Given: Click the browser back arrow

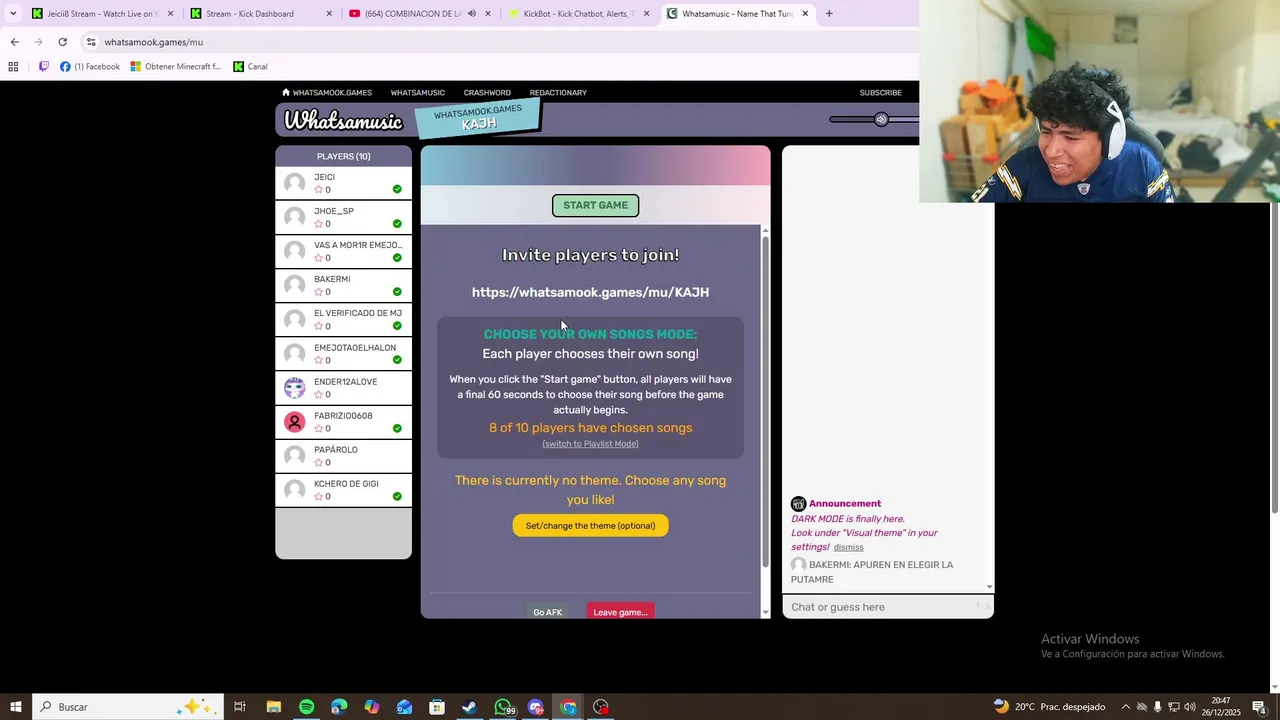Looking at the screenshot, I should [x=14, y=42].
